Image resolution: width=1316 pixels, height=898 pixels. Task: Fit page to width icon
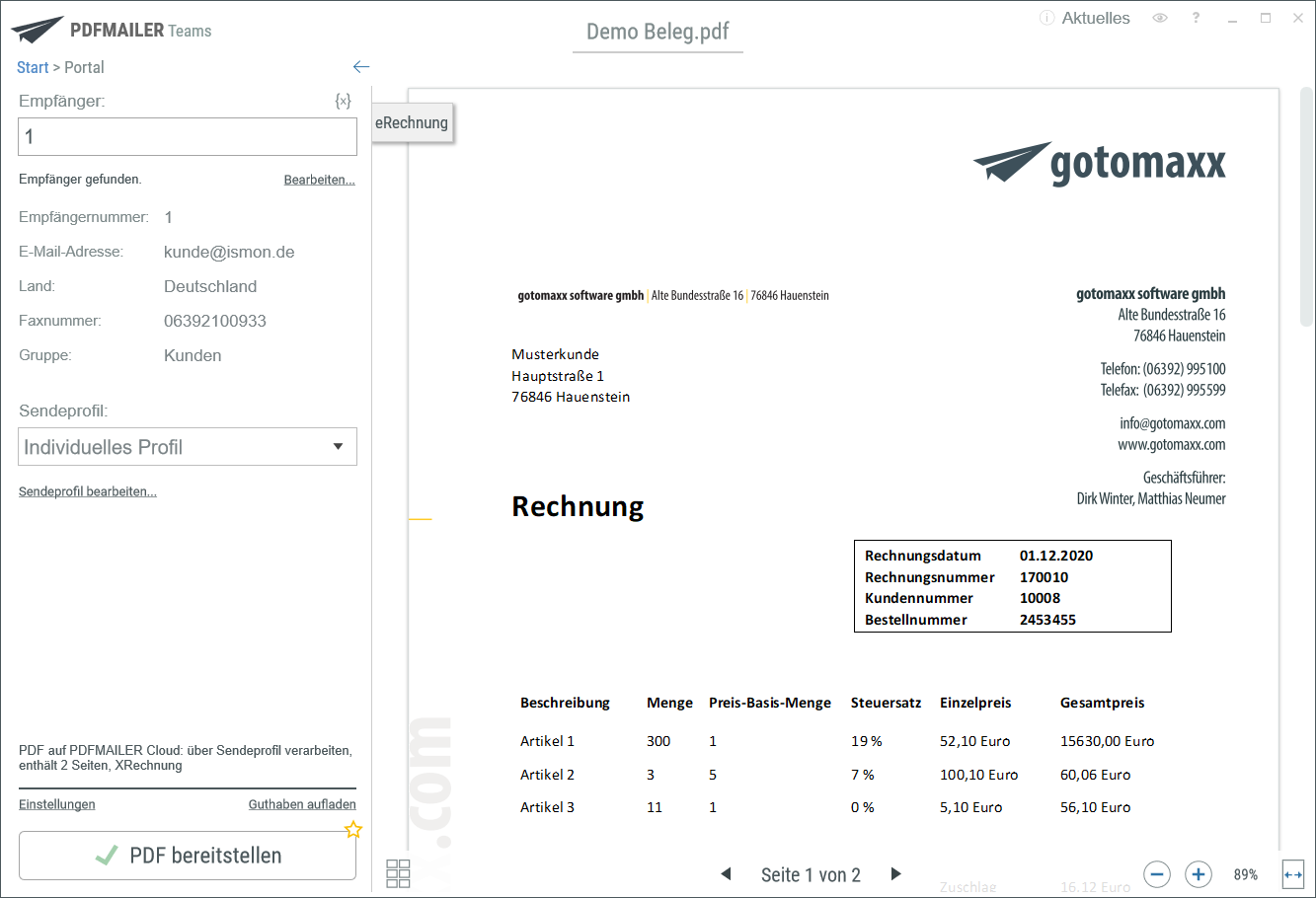[x=1293, y=874]
